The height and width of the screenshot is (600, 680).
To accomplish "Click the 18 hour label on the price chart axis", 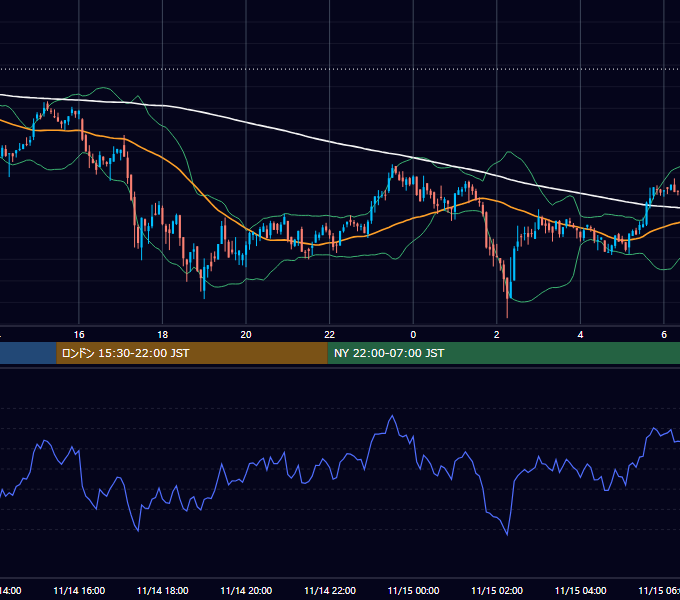I will (x=163, y=335).
